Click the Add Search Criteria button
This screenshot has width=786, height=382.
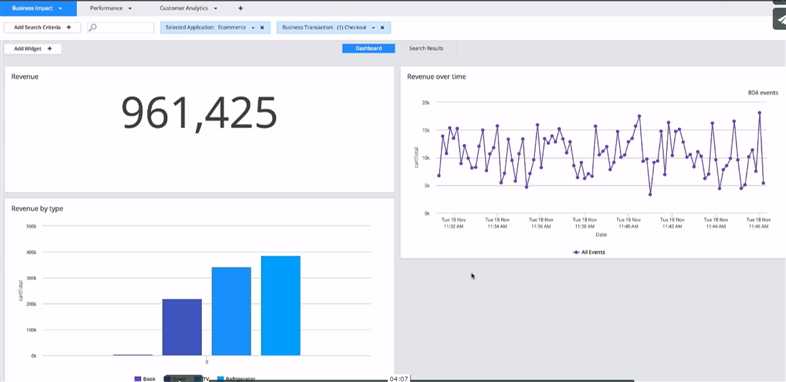[42, 28]
